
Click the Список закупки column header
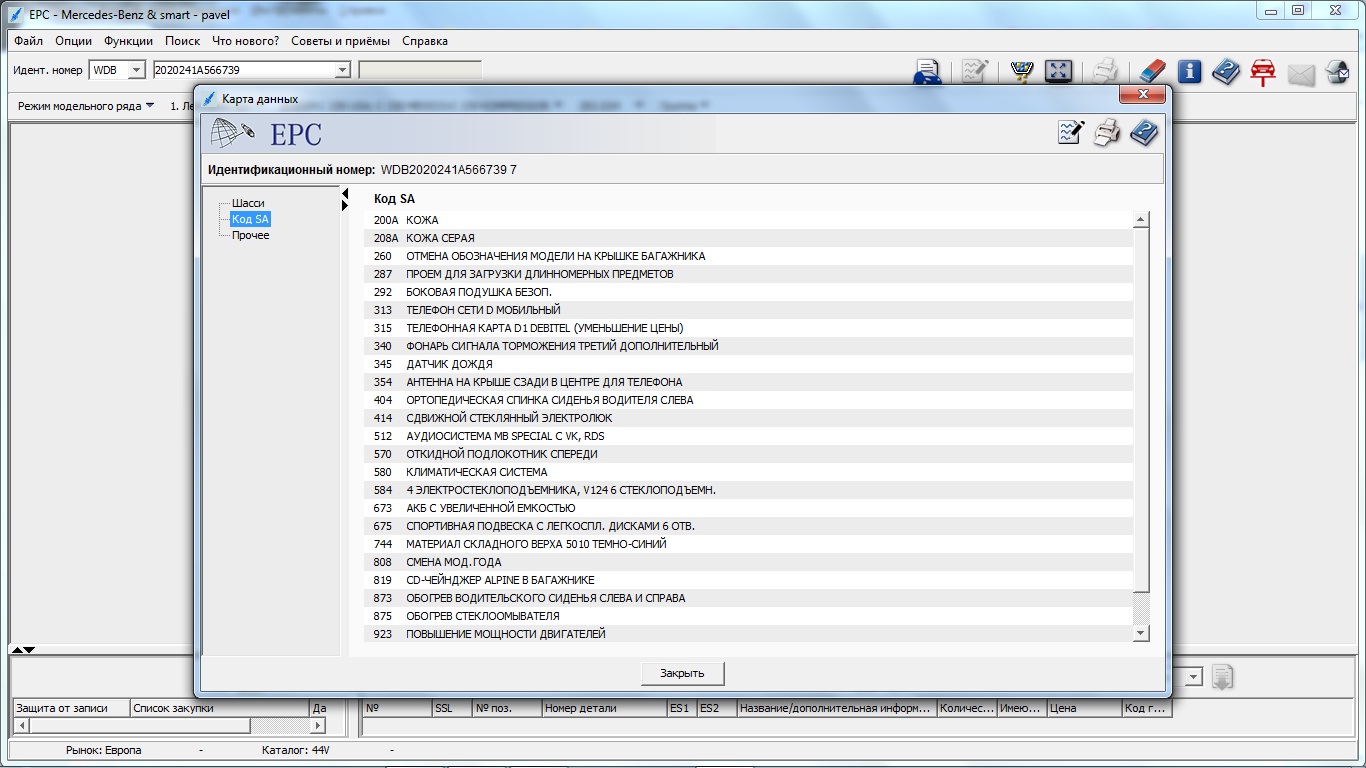(x=220, y=708)
